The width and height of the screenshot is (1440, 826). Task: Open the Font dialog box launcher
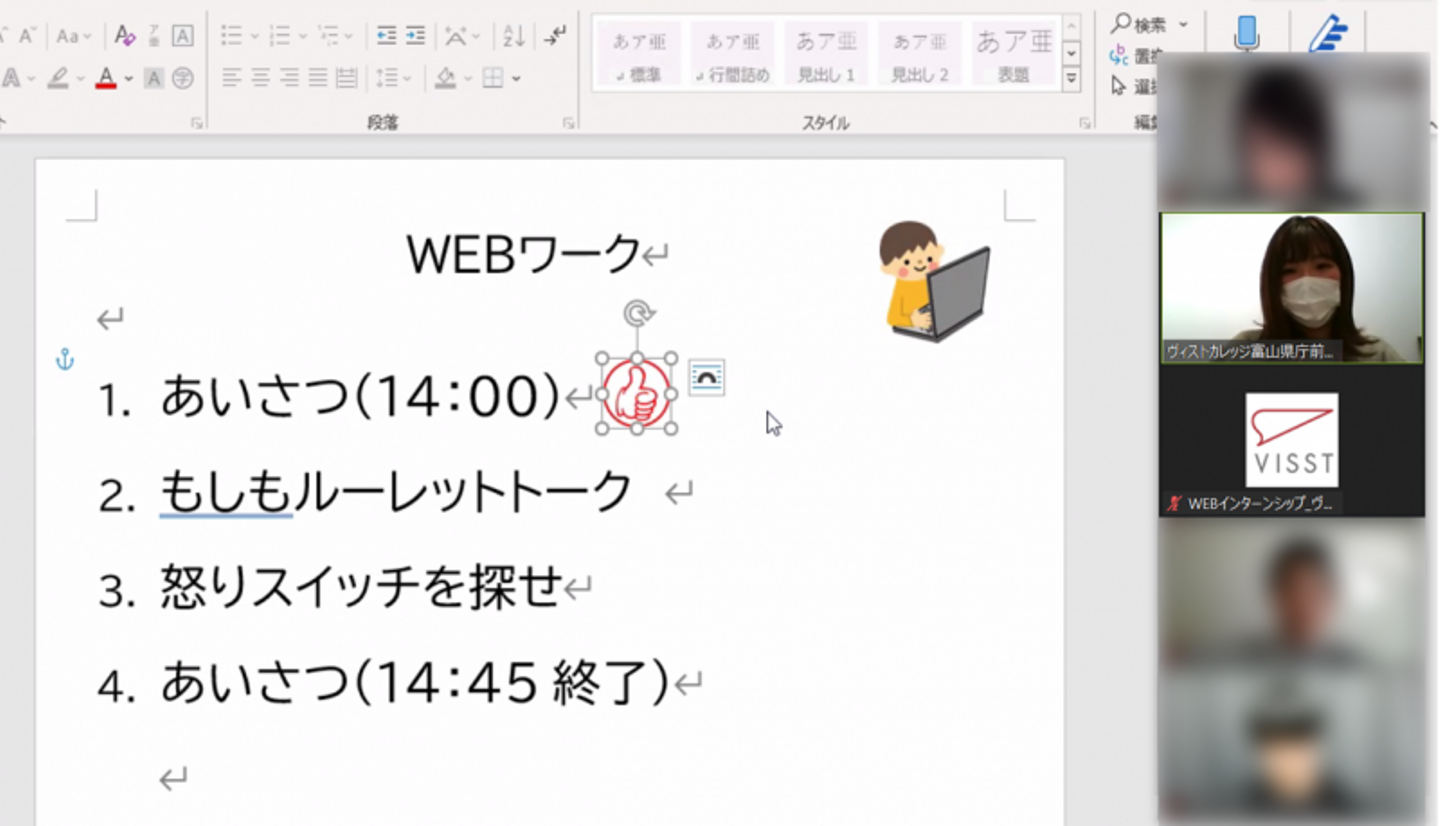point(197,123)
